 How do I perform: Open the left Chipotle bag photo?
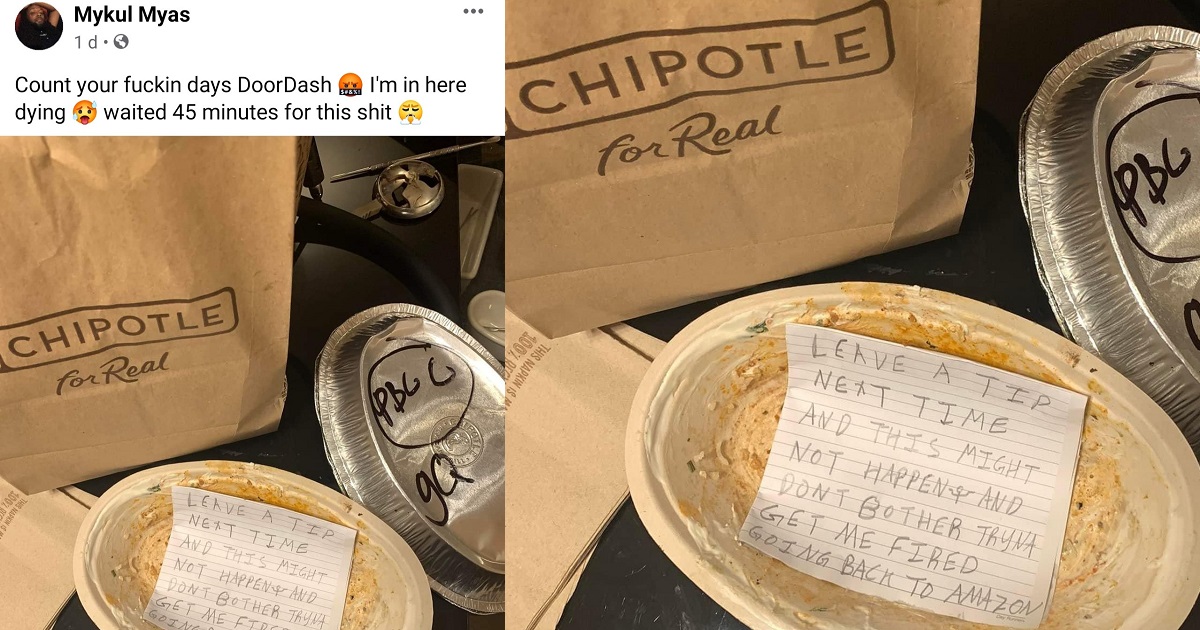[252, 382]
